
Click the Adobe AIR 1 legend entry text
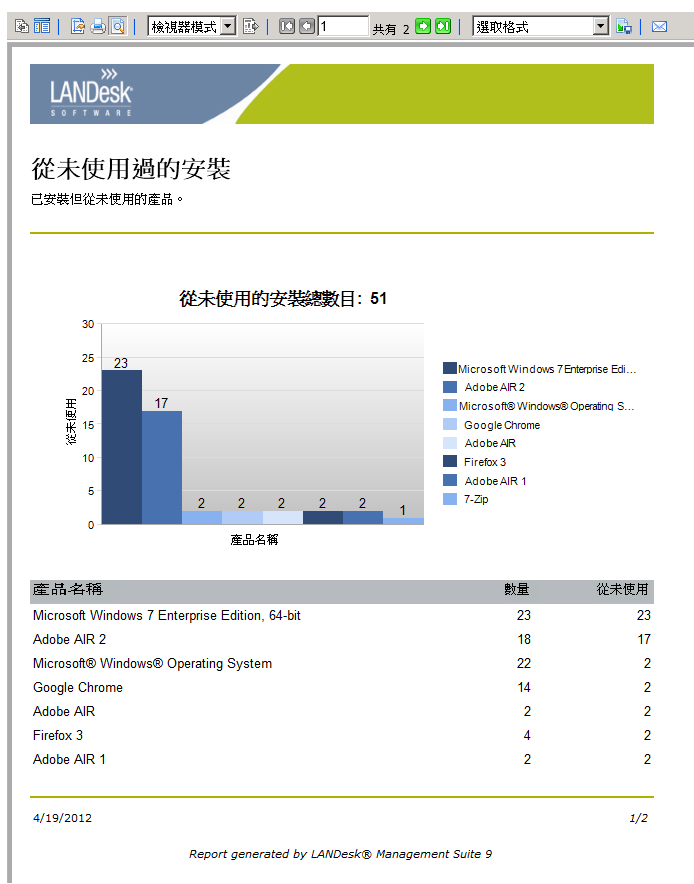click(x=495, y=481)
